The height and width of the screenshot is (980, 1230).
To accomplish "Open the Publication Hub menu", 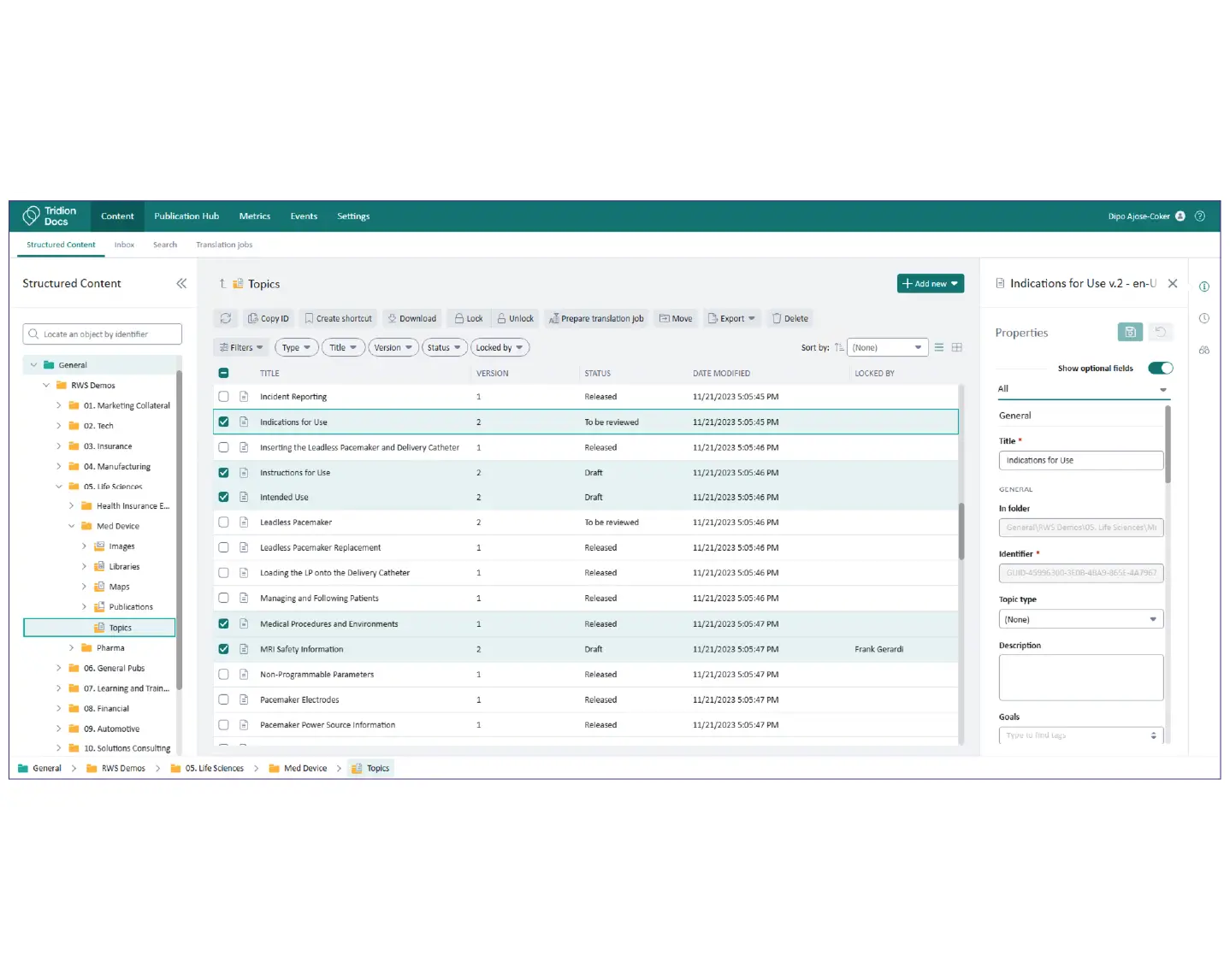I will pos(186,216).
